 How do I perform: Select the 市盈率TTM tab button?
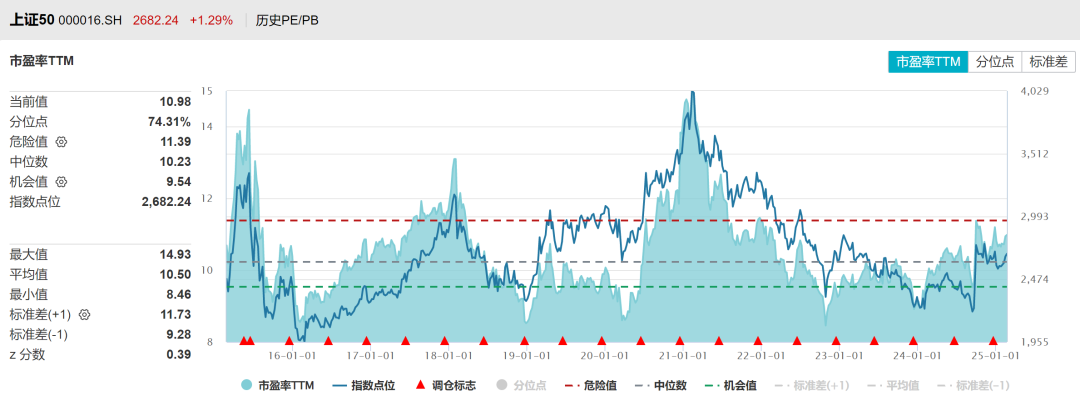(x=928, y=62)
